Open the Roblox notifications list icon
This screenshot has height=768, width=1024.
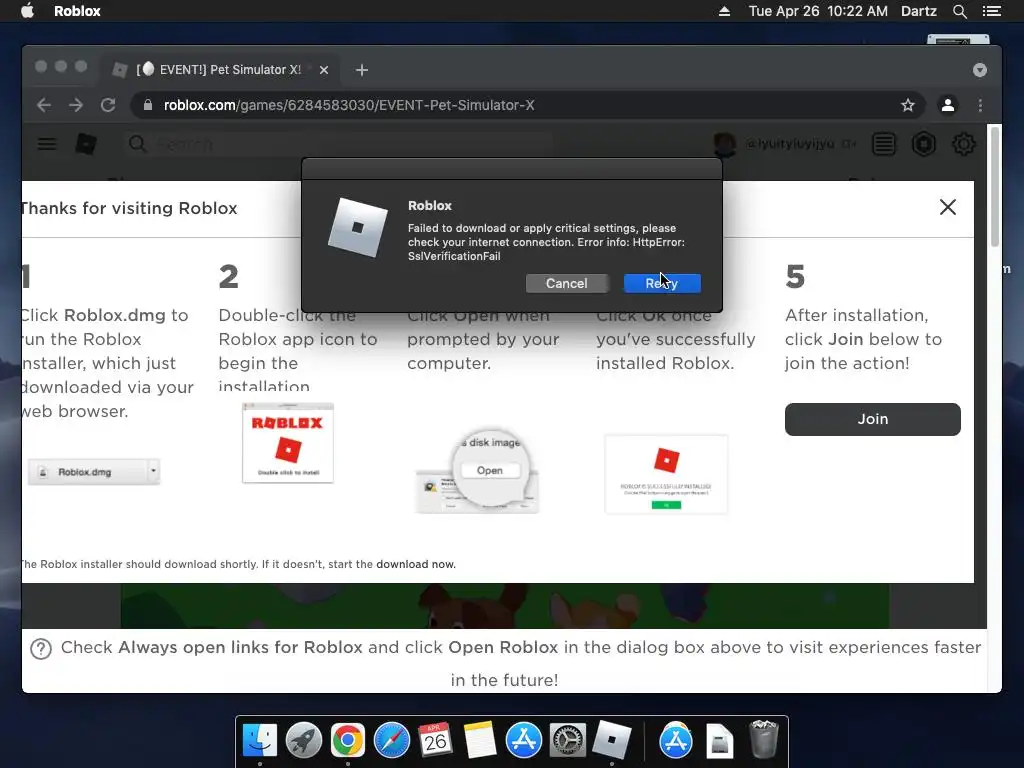click(884, 144)
